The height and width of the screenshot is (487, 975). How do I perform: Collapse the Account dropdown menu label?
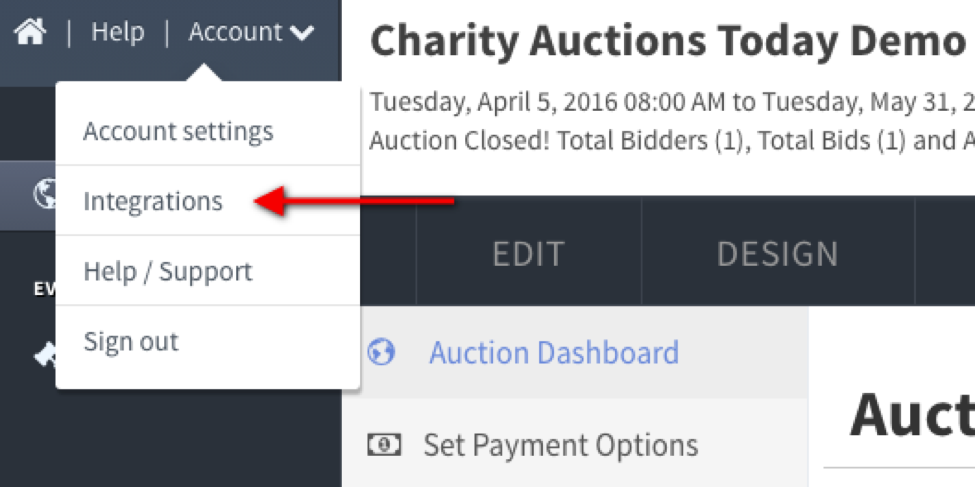(235, 32)
